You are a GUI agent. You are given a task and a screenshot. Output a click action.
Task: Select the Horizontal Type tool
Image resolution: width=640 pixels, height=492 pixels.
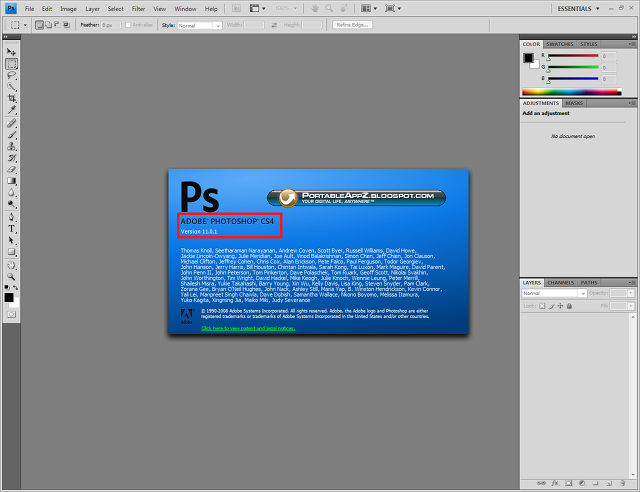coord(11,229)
